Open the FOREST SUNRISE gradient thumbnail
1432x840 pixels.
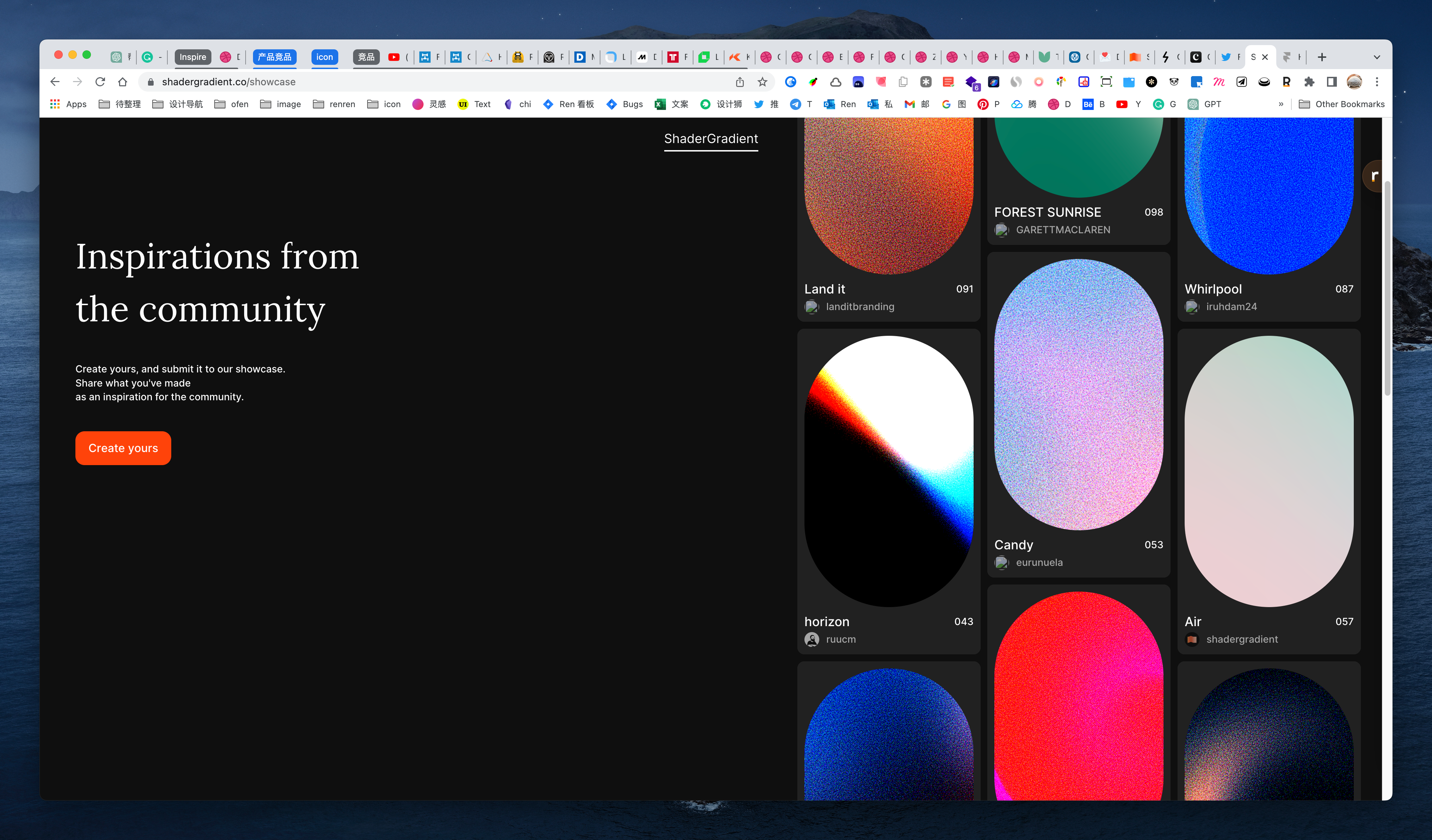(x=1079, y=157)
